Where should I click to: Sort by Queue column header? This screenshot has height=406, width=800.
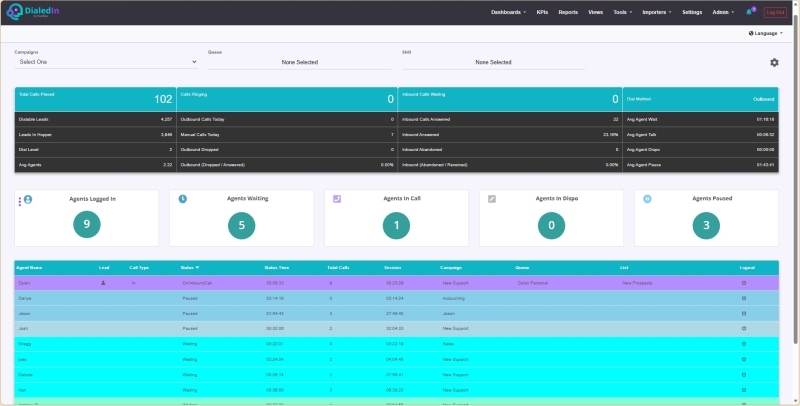tap(522, 268)
